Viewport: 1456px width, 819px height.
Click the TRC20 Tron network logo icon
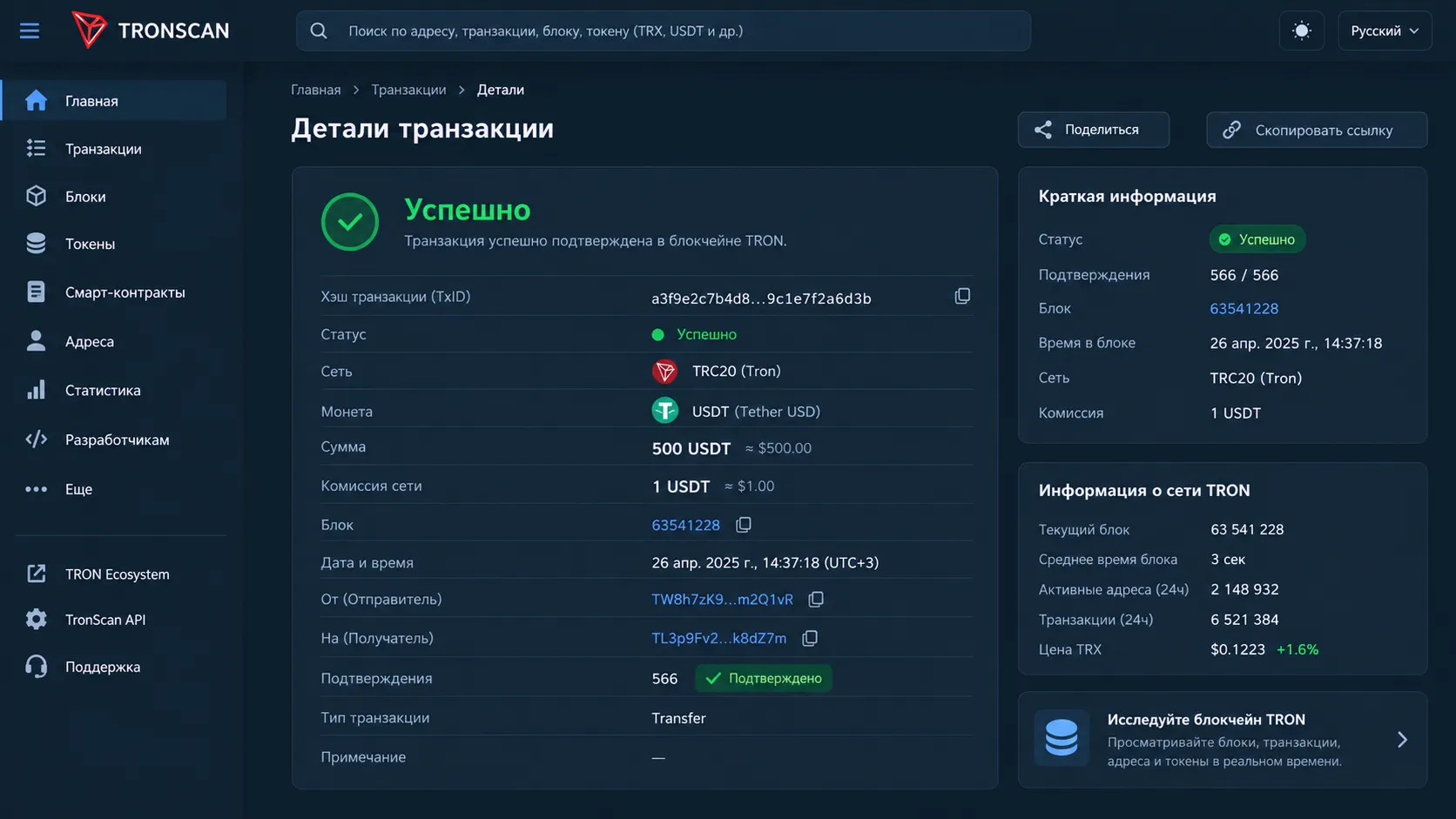(665, 372)
